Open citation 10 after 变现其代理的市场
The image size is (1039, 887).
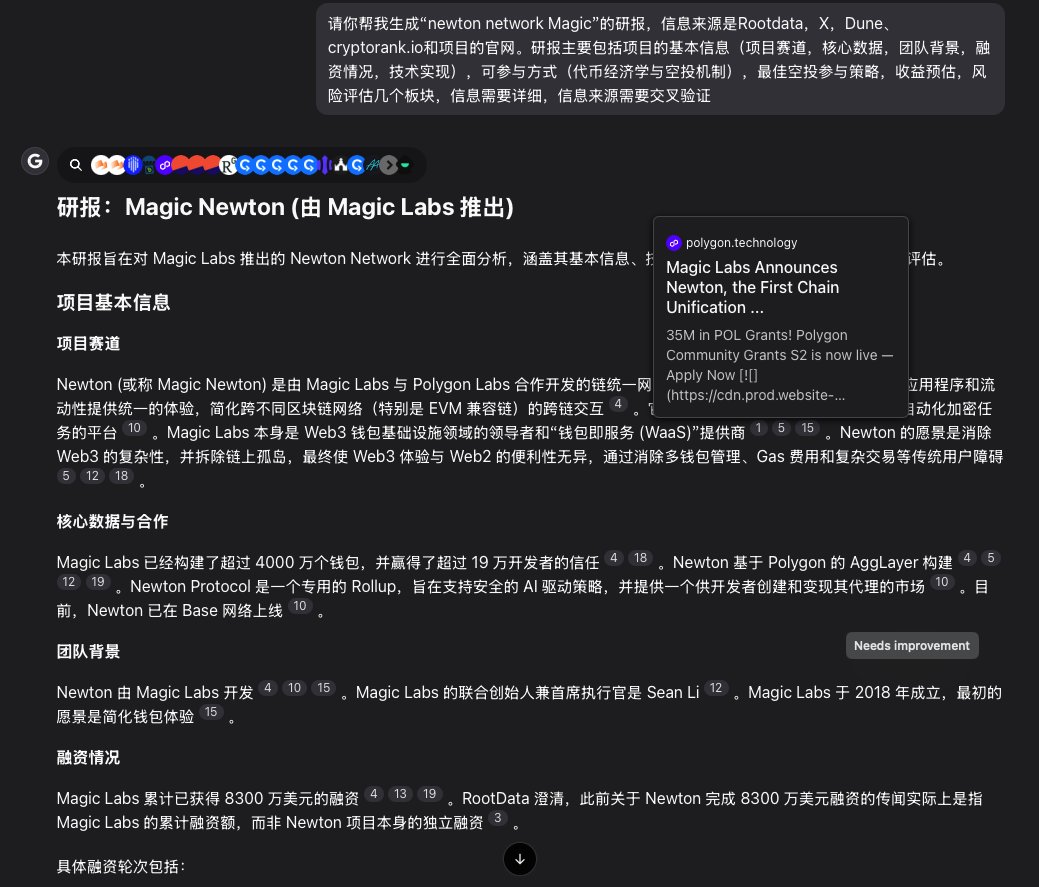pos(942,582)
